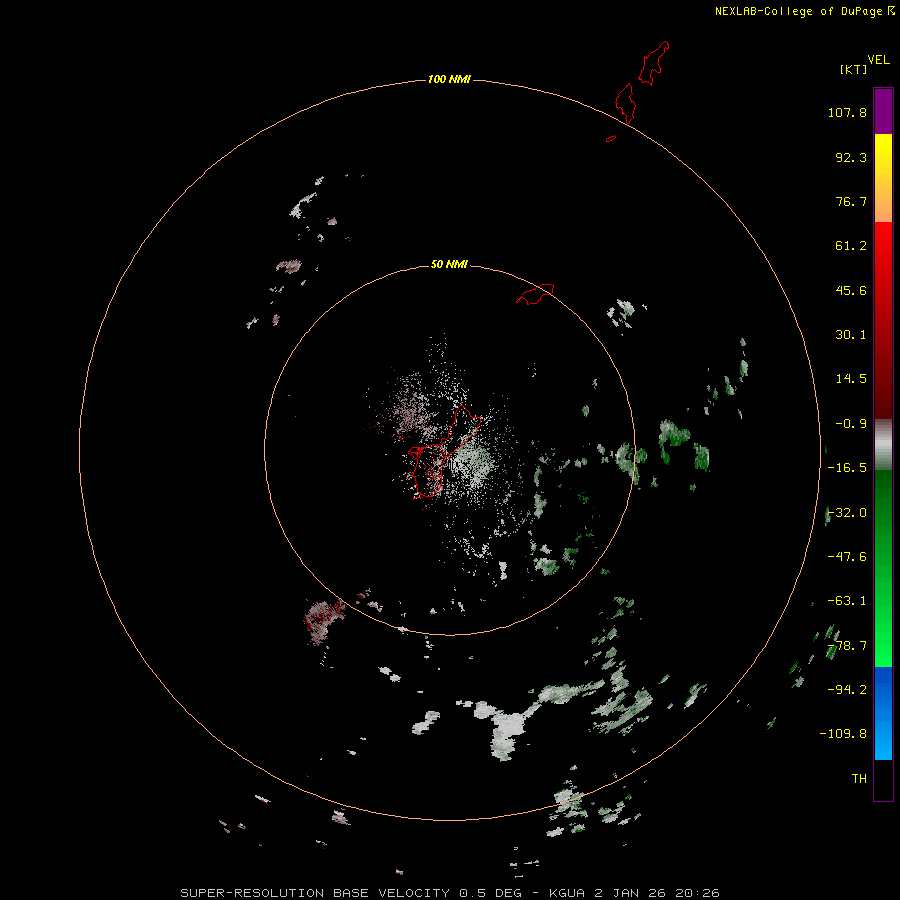
Task: Click the 100 NMI range ring label
Action: coord(449,79)
